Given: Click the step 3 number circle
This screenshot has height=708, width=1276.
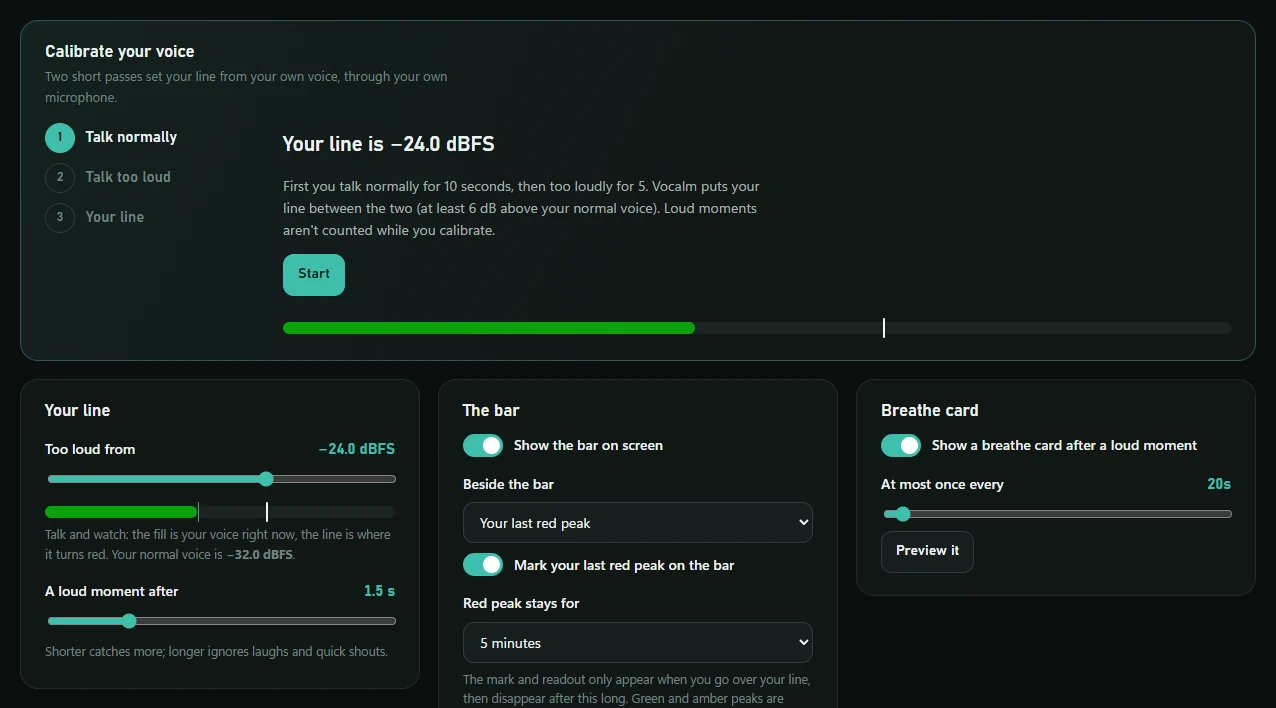Looking at the screenshot, I should [60, 217].
